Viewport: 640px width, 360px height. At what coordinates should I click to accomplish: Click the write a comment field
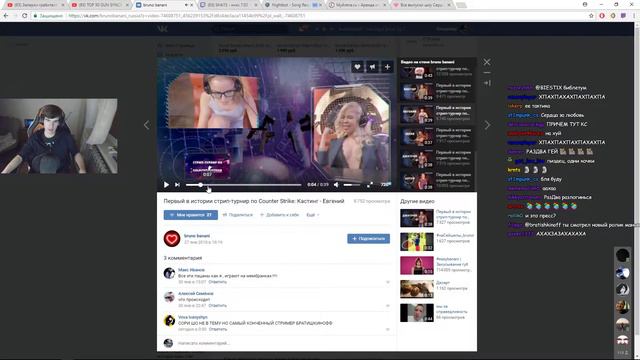283,343
